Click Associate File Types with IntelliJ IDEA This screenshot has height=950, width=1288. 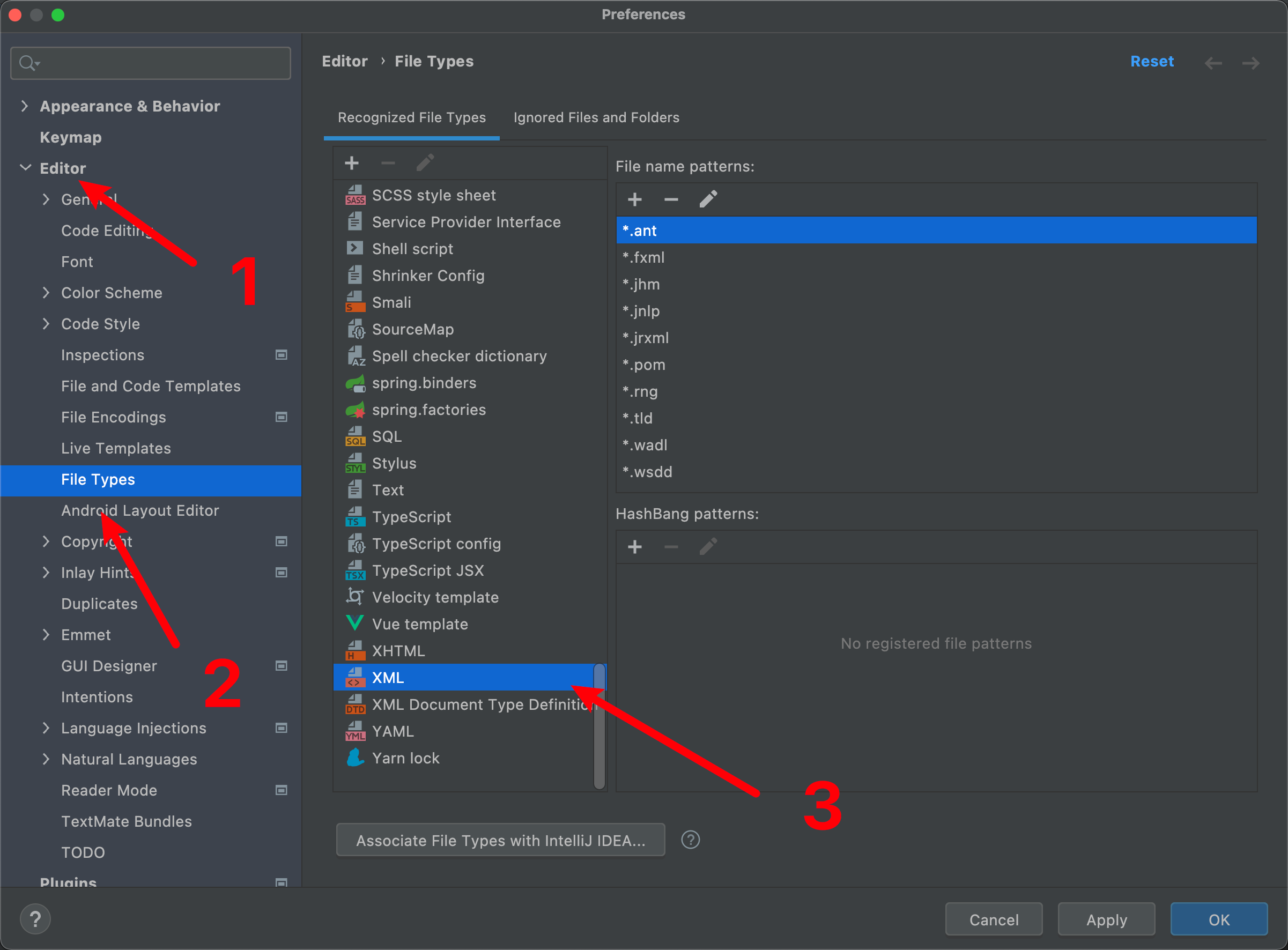(x=500, y=840)
